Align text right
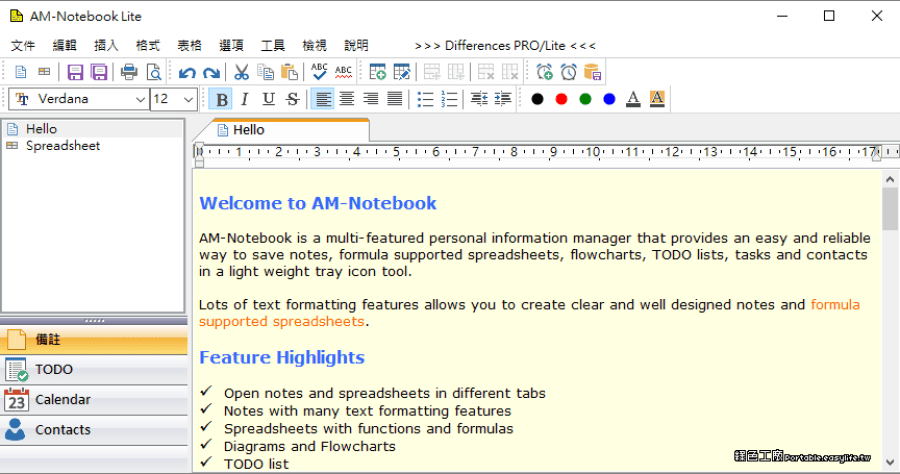Image resolution: width=900 pixels, height=474 pixels. click(x=371, y=99)
